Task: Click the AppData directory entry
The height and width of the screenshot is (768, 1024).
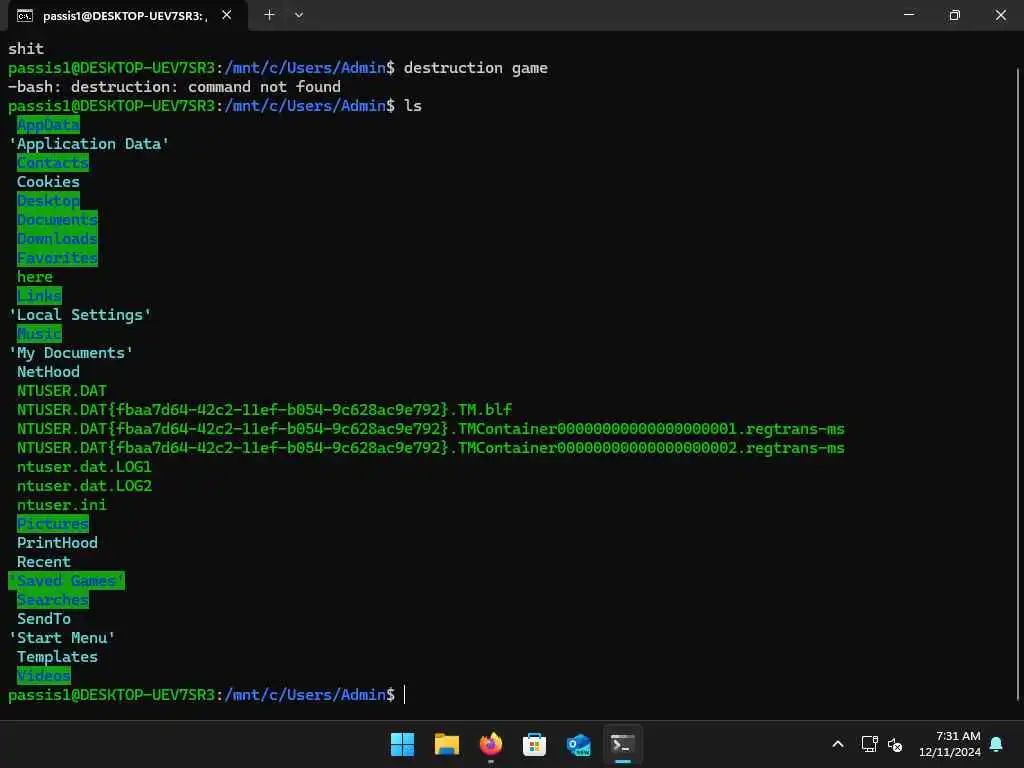Action: (48, 125)
